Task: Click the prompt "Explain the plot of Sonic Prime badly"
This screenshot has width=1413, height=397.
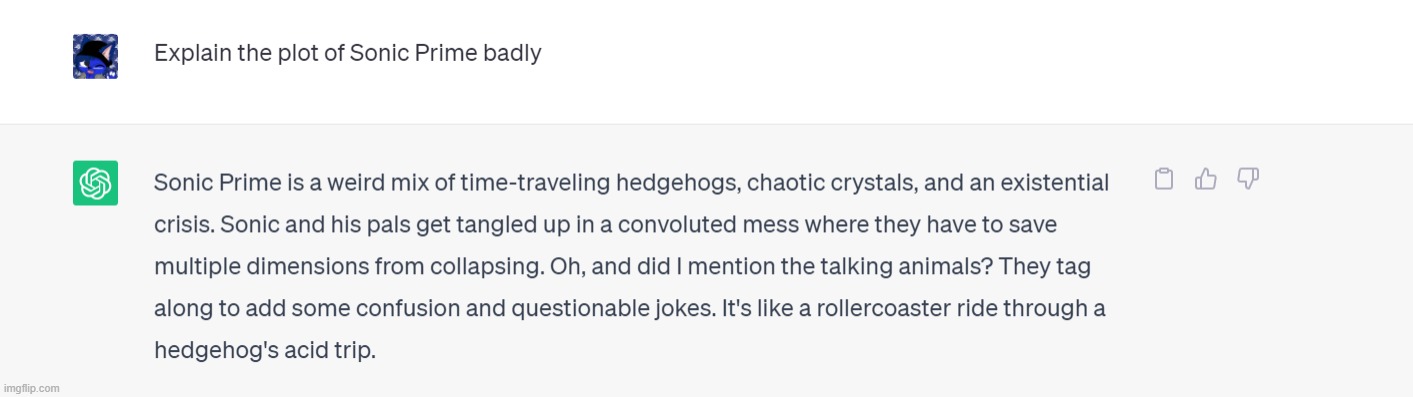Action: 348,53
